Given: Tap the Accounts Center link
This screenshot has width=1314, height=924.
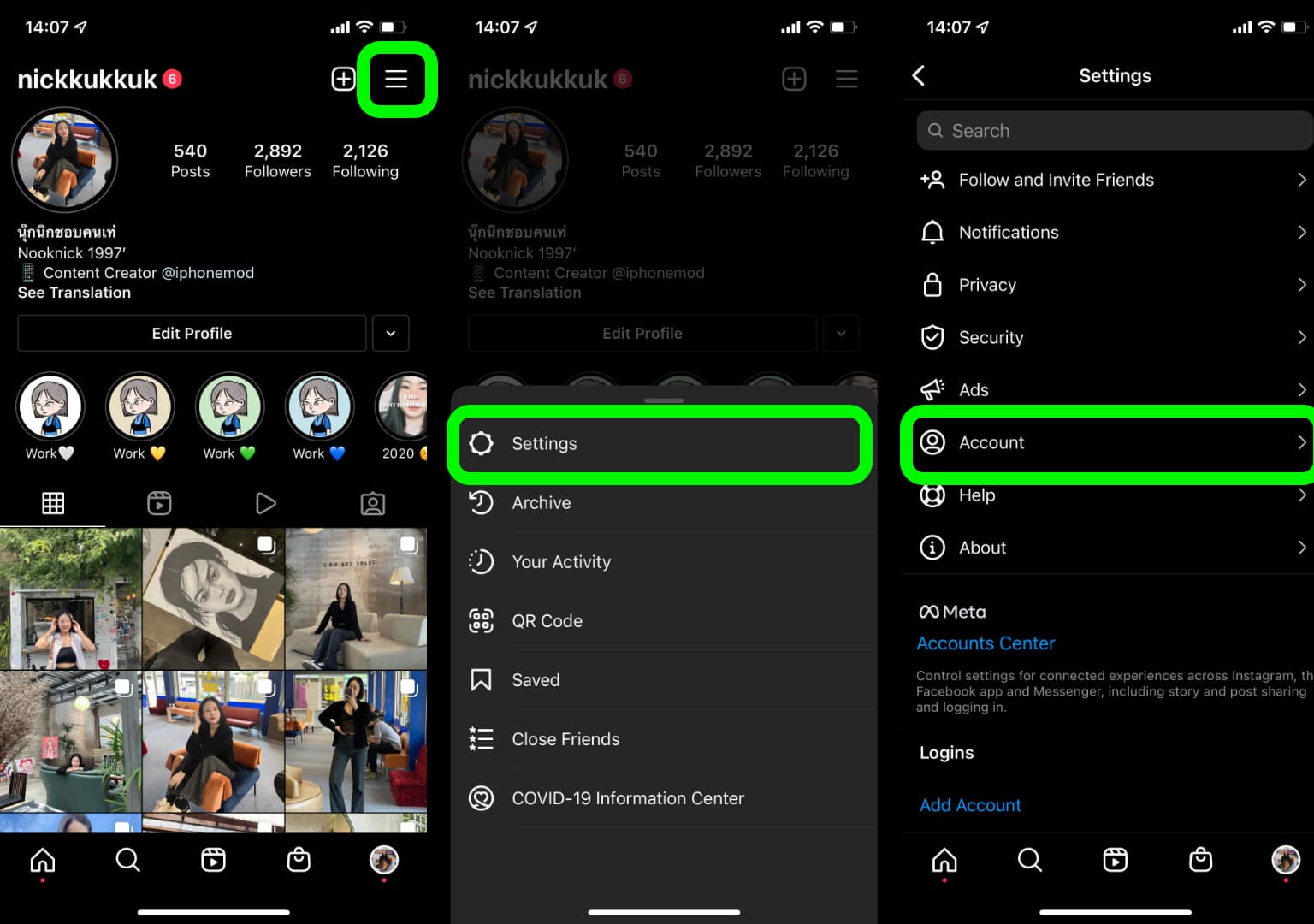Looking at the screenshot, I should coord(985,643).
